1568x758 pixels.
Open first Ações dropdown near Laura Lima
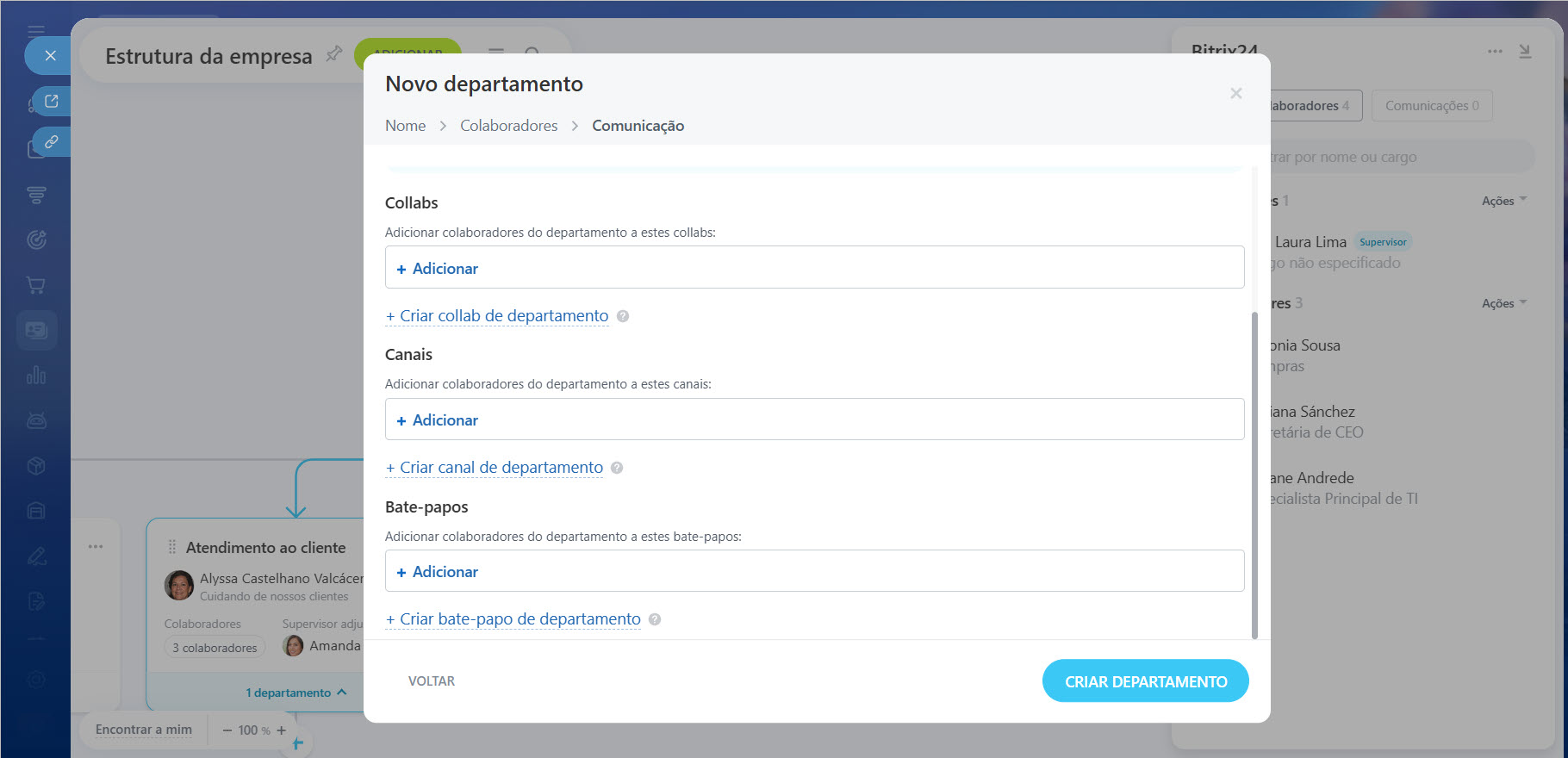(x=1503, y=201)
